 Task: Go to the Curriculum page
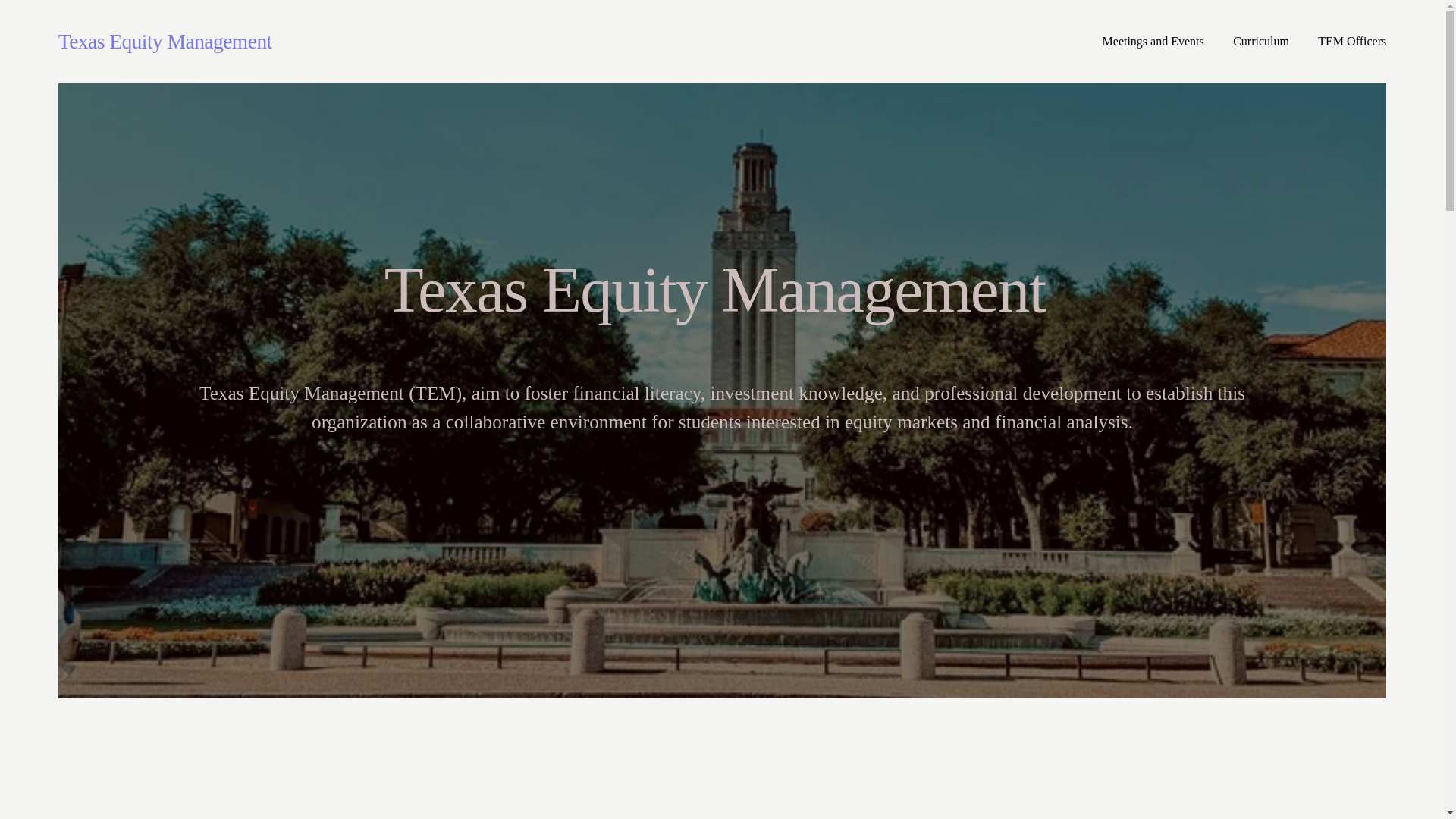click(x=1260, y=42)
